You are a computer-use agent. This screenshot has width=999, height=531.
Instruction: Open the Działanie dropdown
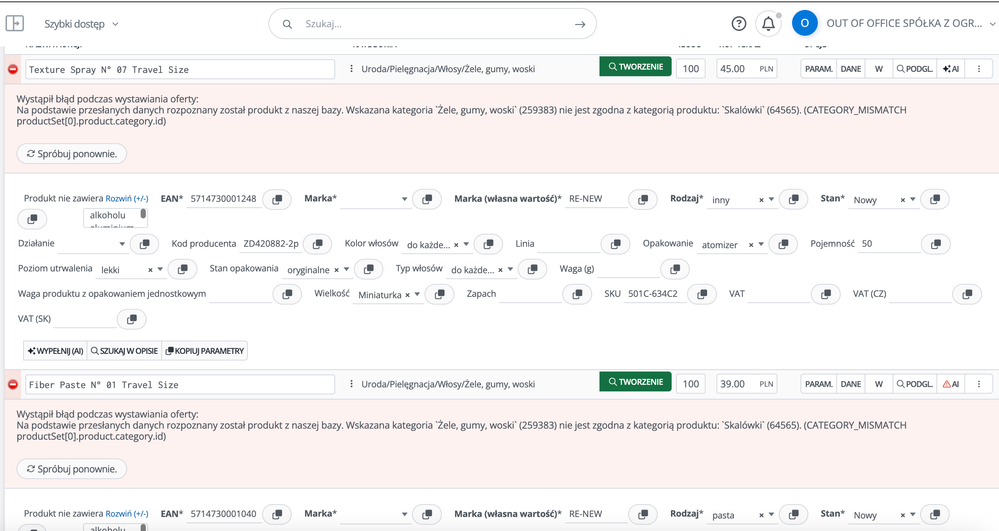click(x=93, y=244)
